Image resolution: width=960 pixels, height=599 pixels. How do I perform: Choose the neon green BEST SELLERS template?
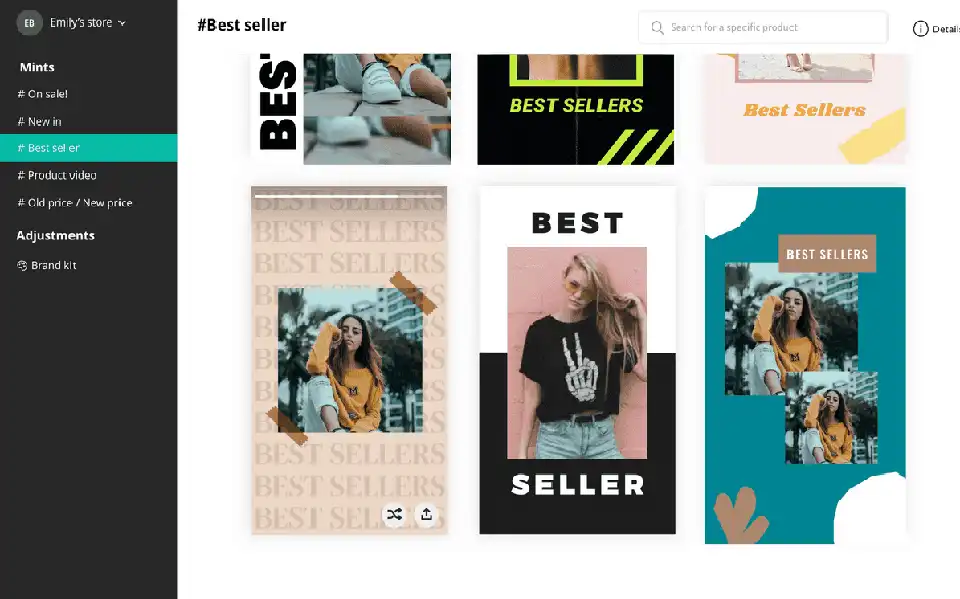(x=576, y=109)
